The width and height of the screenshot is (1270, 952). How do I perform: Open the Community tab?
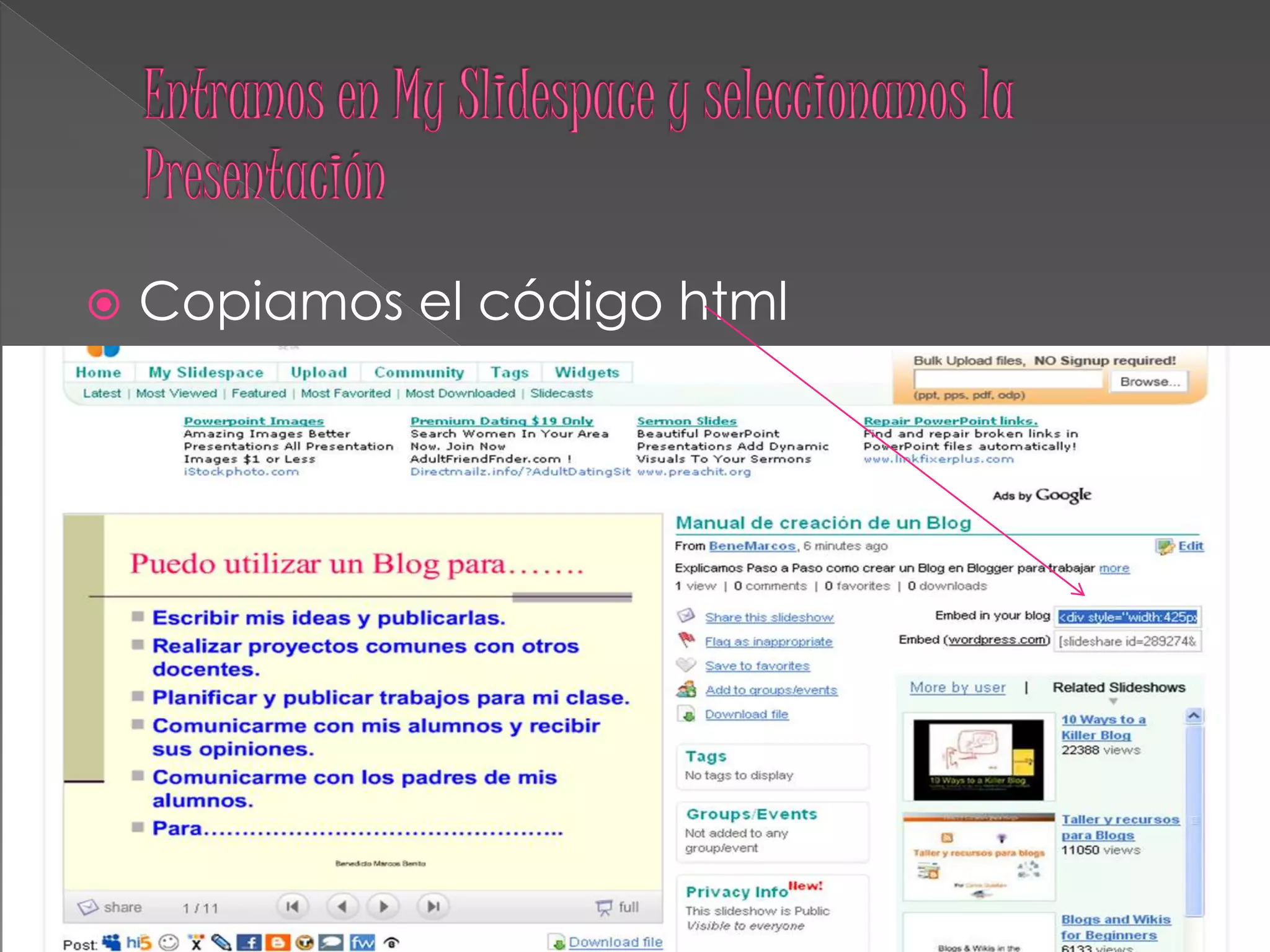419,372
